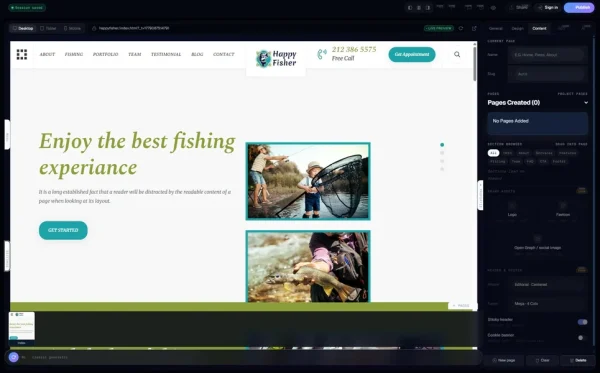Image resolution: width=600 pixels, height=373 pixels.
Task: Click the lock icon beside the URL
Action: [94, 28]
